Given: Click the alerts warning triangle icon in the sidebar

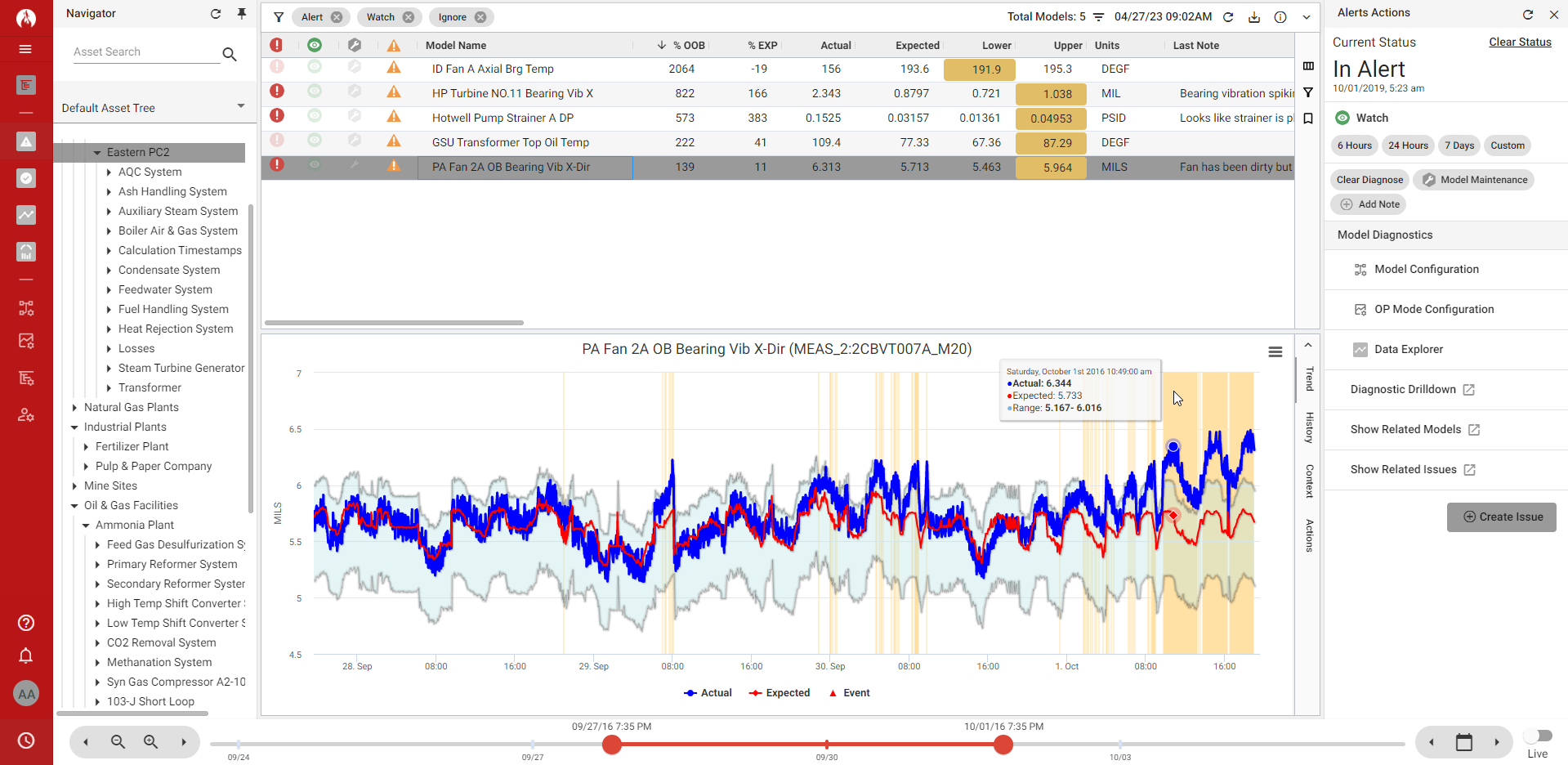Looking at the screenshot, I should 26,141.
